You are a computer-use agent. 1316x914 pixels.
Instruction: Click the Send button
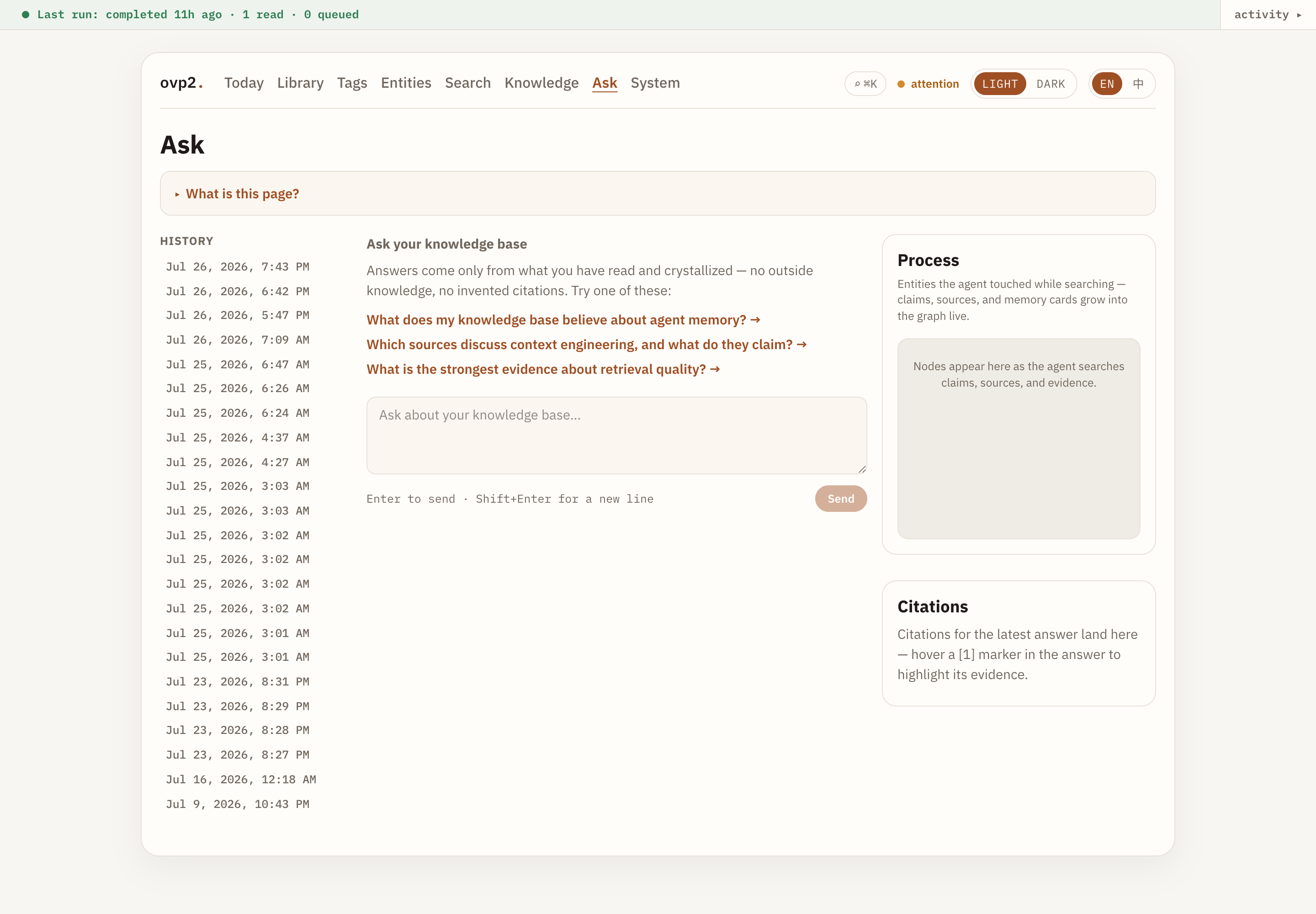(x=840, y=499)
